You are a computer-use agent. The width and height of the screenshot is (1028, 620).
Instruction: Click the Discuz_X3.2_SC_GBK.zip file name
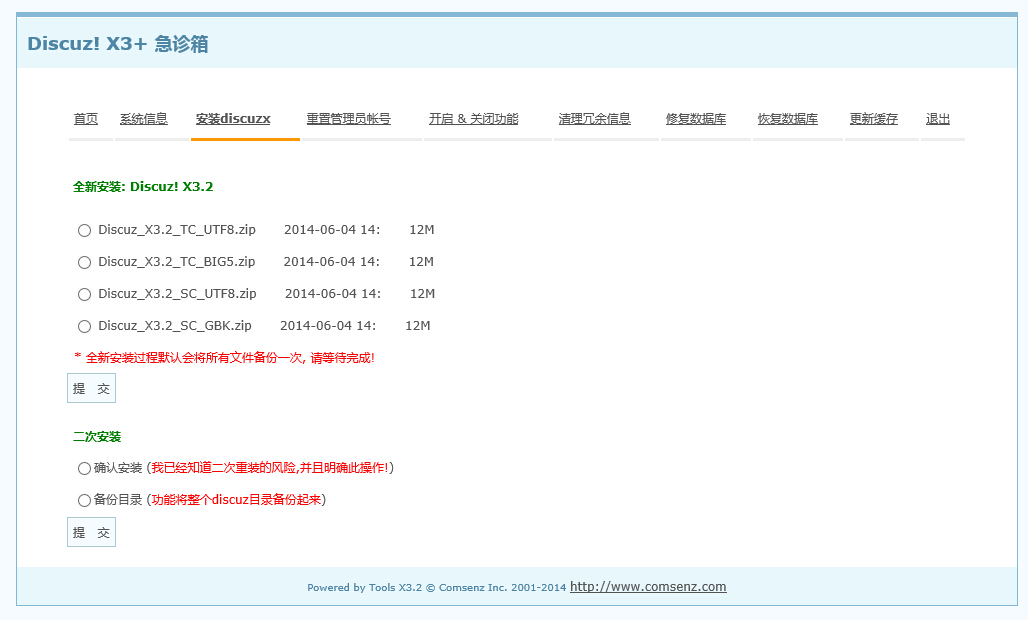(175, 326)
